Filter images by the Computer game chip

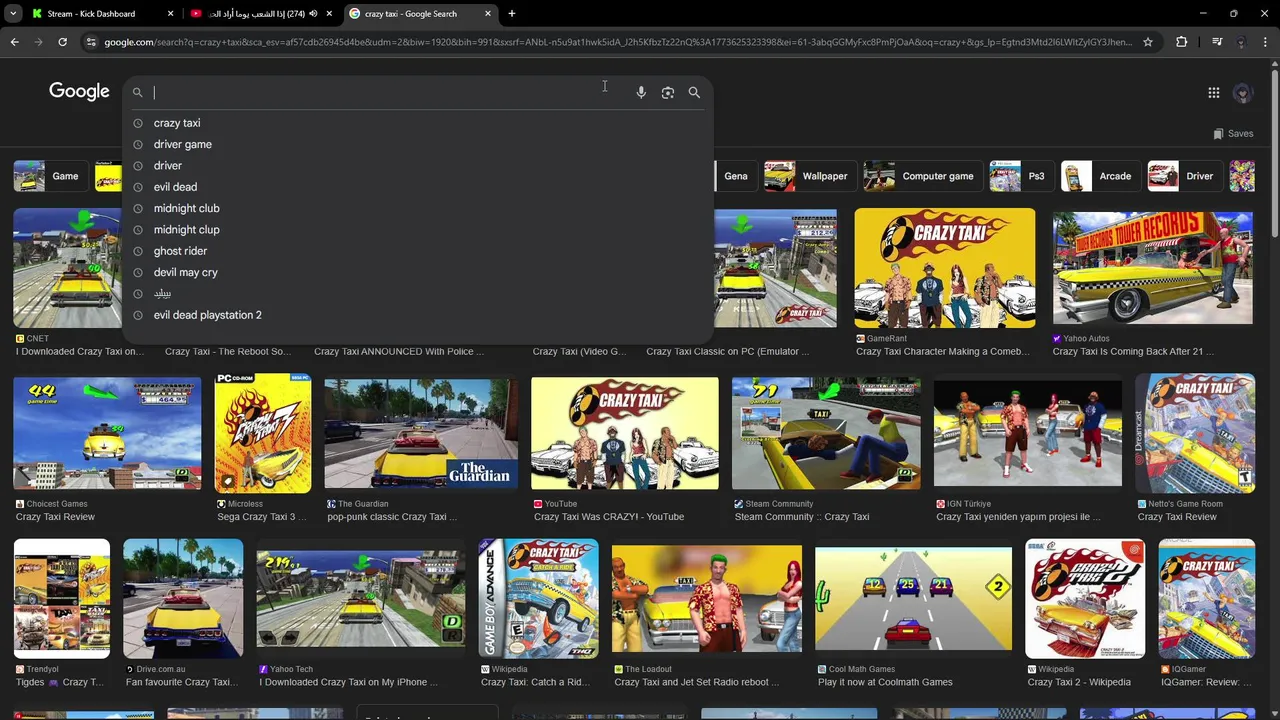922,176
